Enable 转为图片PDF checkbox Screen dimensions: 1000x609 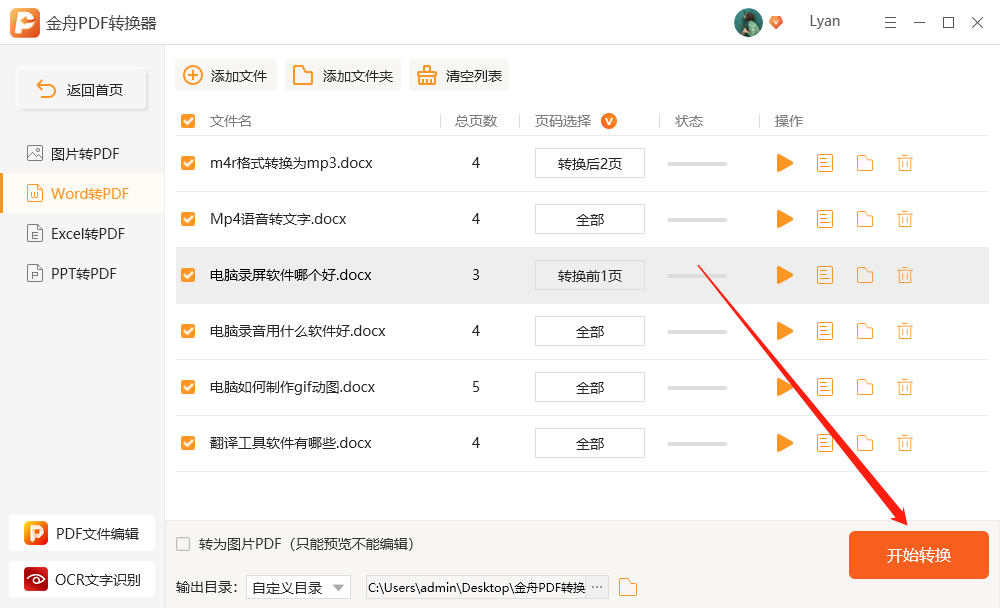coord(183,544)
